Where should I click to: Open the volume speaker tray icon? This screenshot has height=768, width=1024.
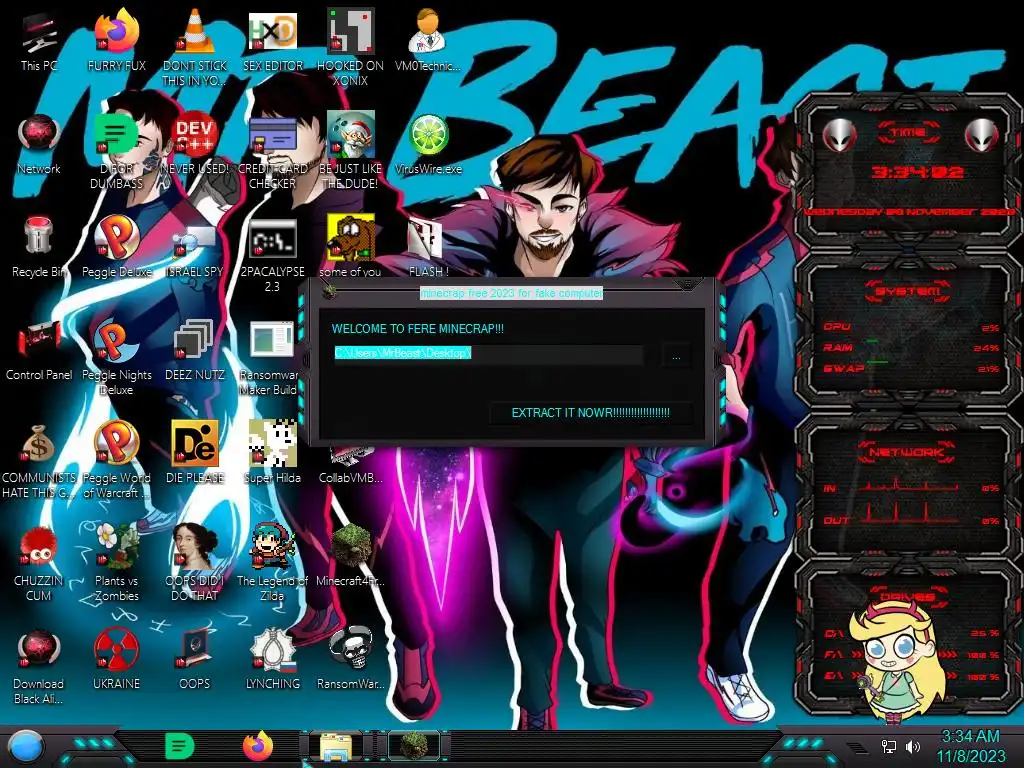coord(913,746)
